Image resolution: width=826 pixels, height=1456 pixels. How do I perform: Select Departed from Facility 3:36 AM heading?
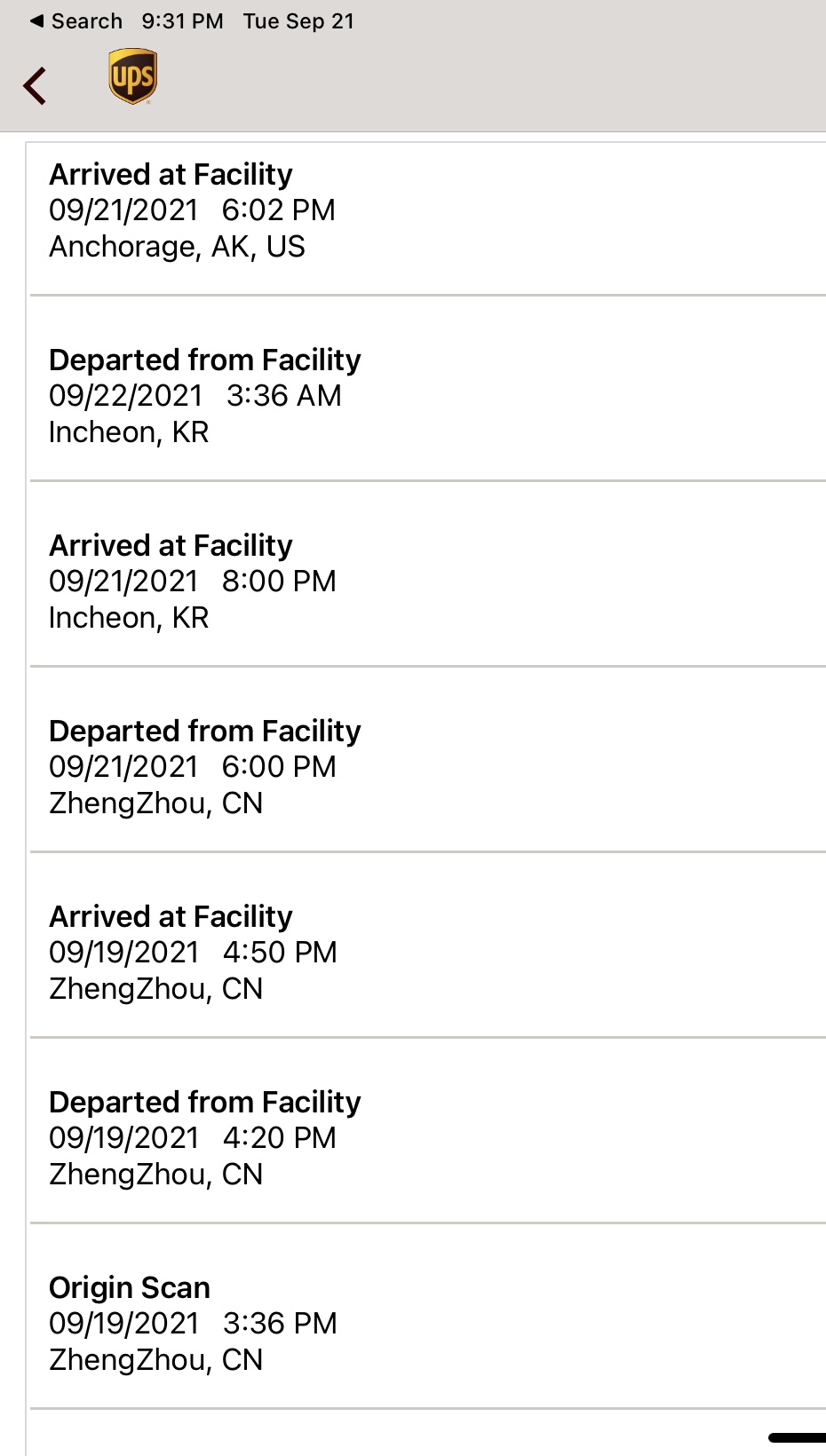(204, 360)
